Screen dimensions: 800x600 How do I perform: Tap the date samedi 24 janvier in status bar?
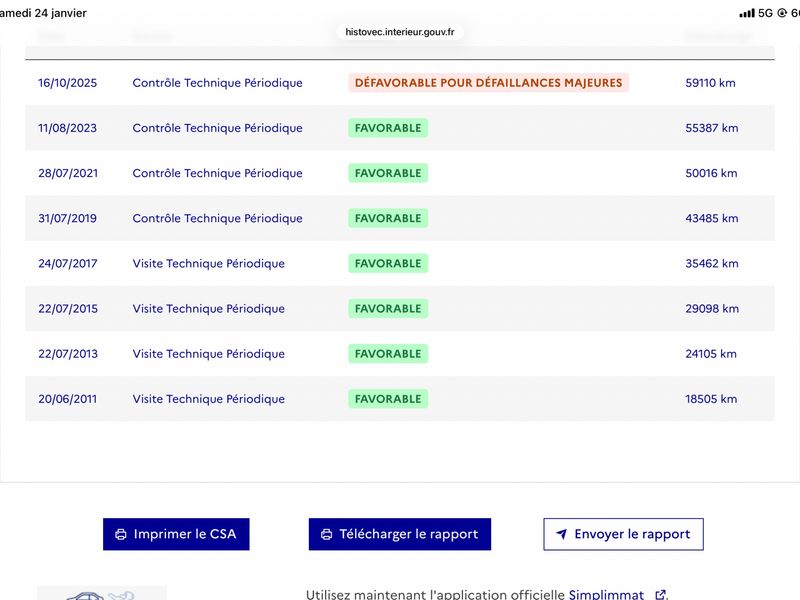pyautogui.click(x=43, y=13)
